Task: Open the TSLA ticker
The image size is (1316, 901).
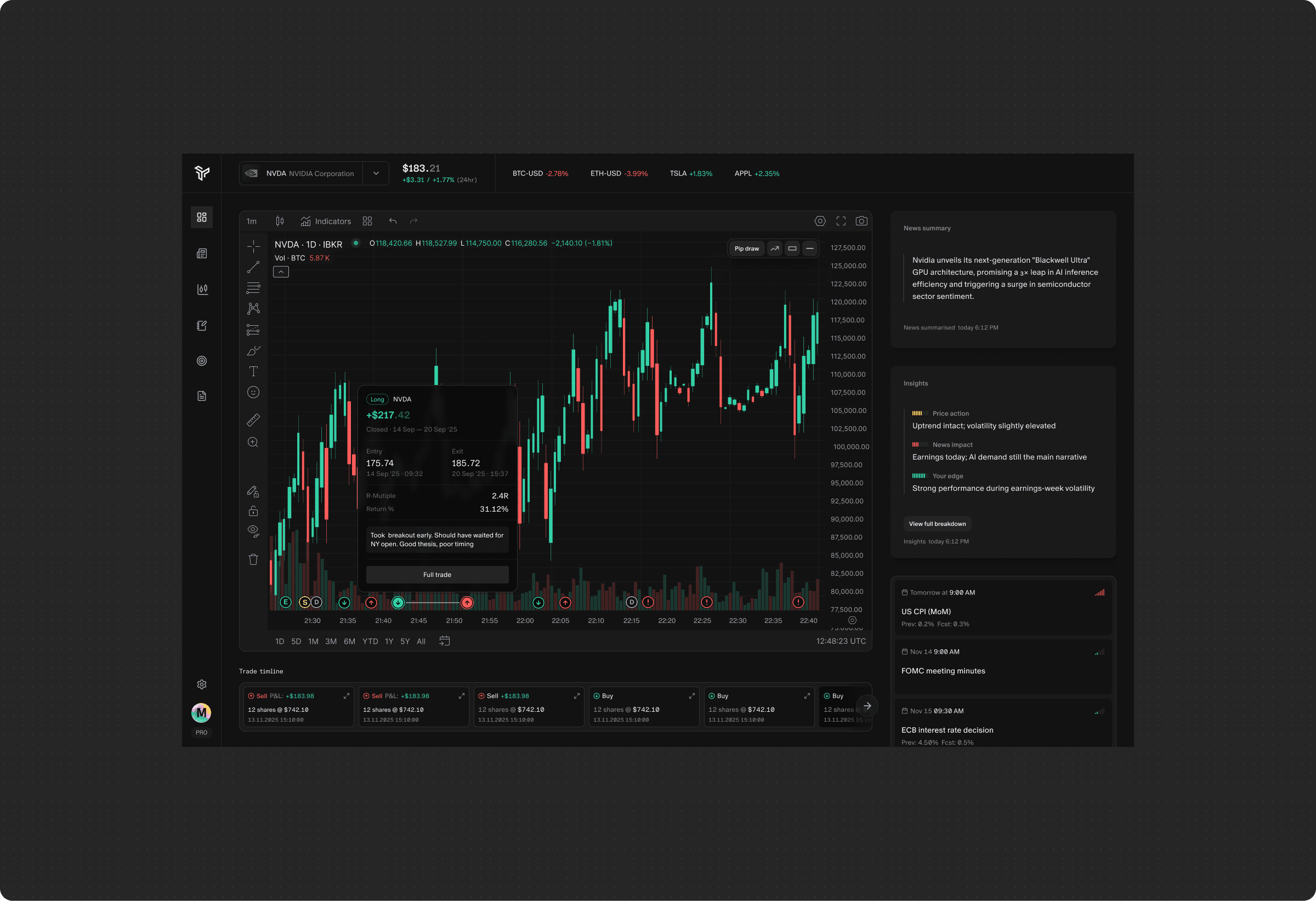Action: pos(691,173)
